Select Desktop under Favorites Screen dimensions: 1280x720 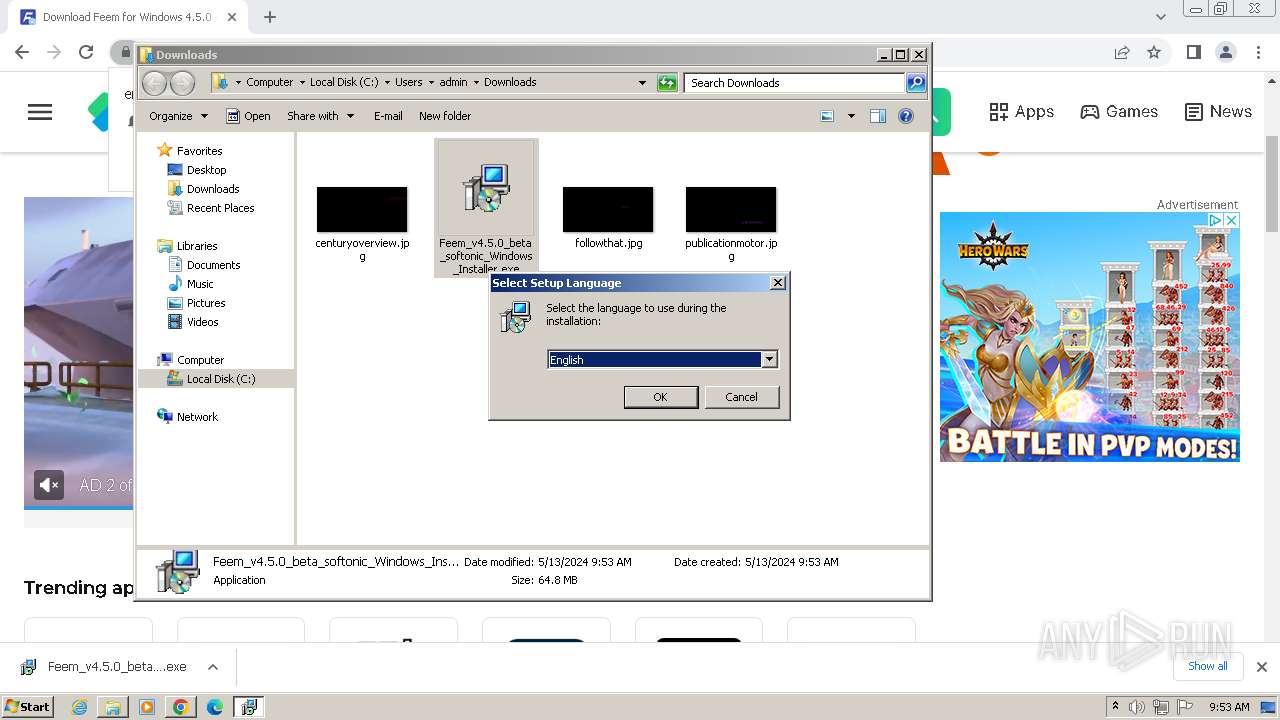tap(206, 170)
